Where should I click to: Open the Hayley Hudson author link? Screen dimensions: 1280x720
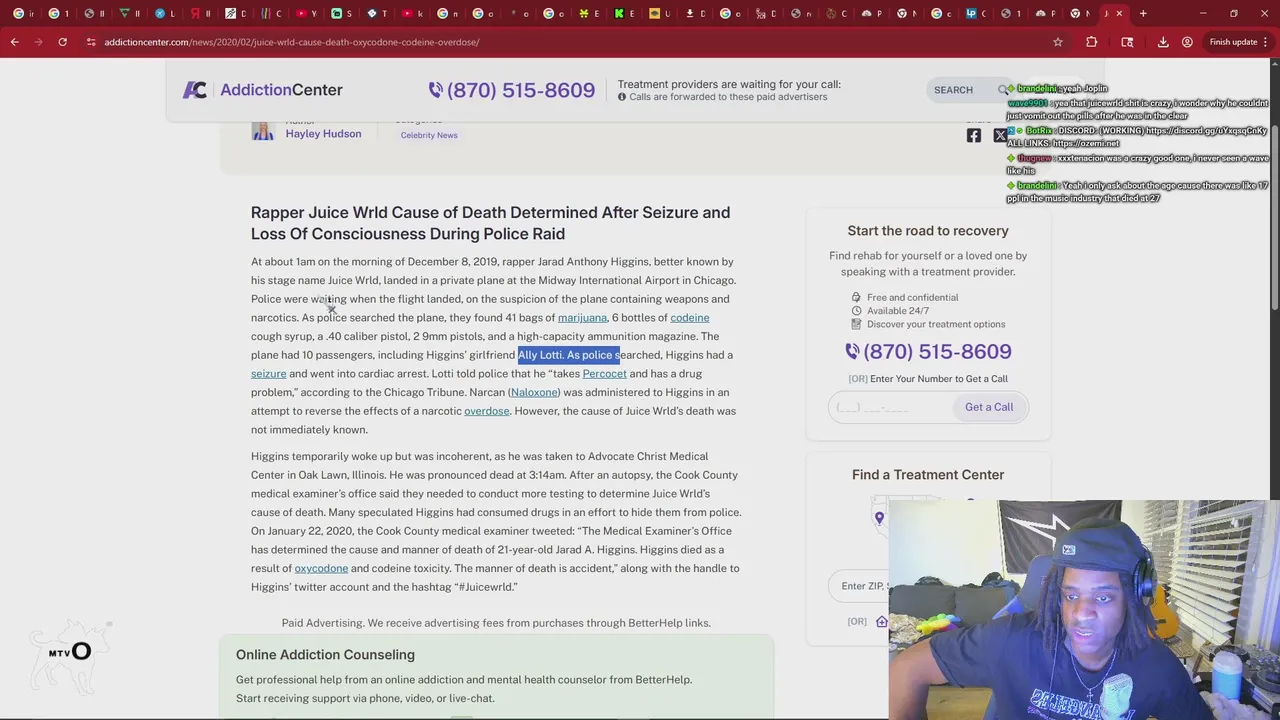[323, 134]
